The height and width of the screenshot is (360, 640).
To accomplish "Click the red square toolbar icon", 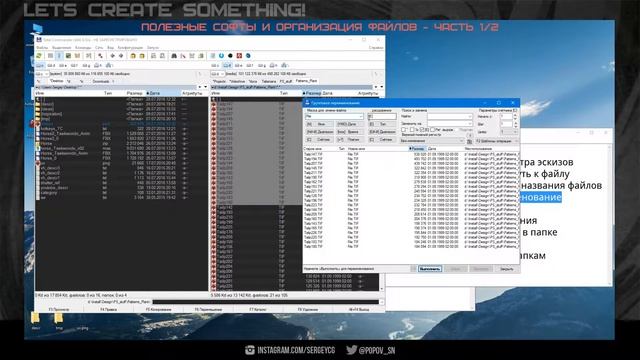I will coord(239,56).
